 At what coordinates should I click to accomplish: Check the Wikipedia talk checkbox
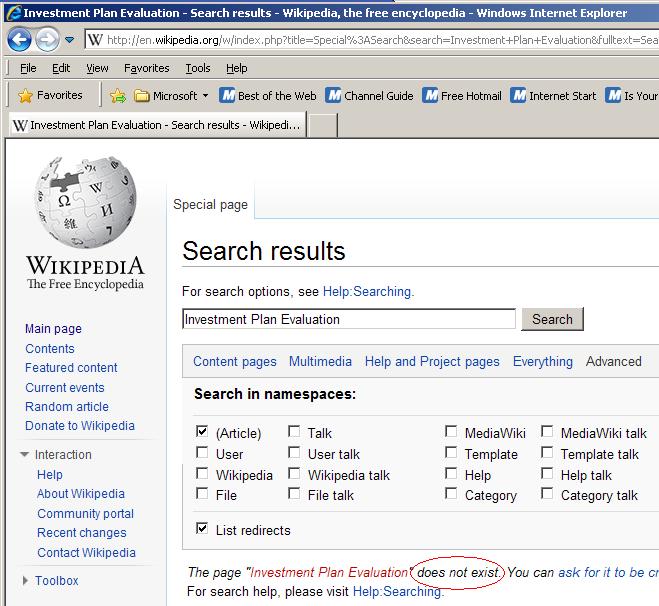pos(294,473)
